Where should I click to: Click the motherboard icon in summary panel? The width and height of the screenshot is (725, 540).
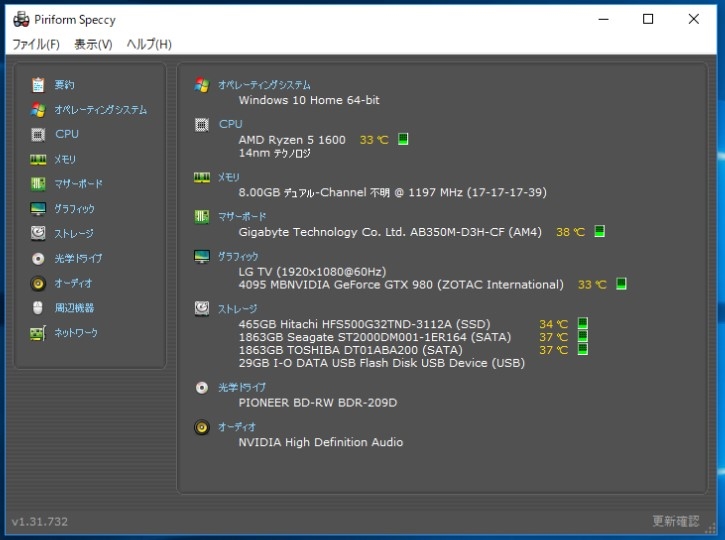coord(202,216)
